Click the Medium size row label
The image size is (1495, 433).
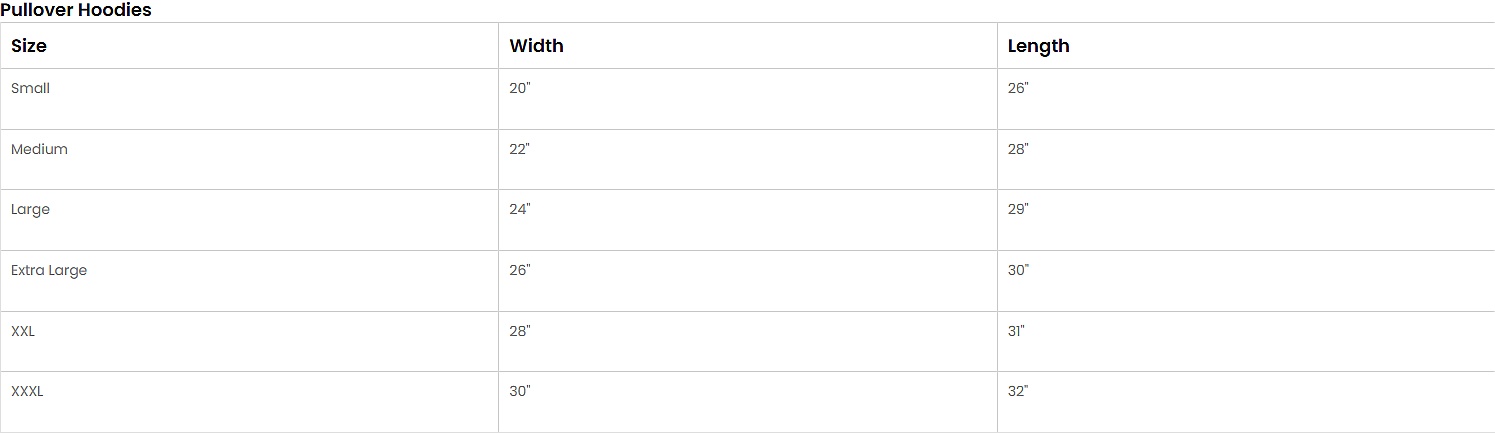[39, 149]
